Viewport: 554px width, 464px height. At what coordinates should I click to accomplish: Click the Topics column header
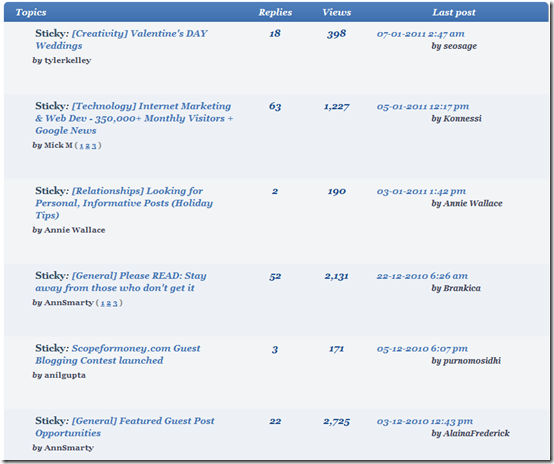click(31, 12)
